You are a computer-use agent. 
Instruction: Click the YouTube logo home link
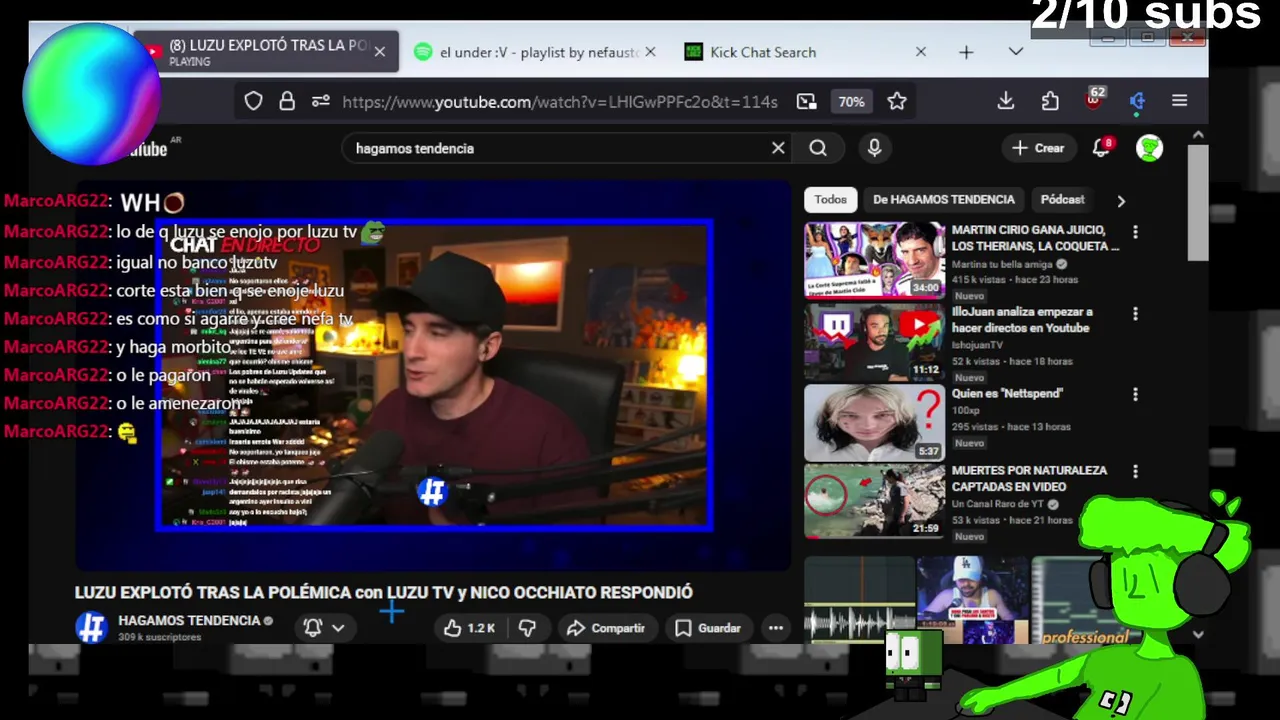(148, 149)
